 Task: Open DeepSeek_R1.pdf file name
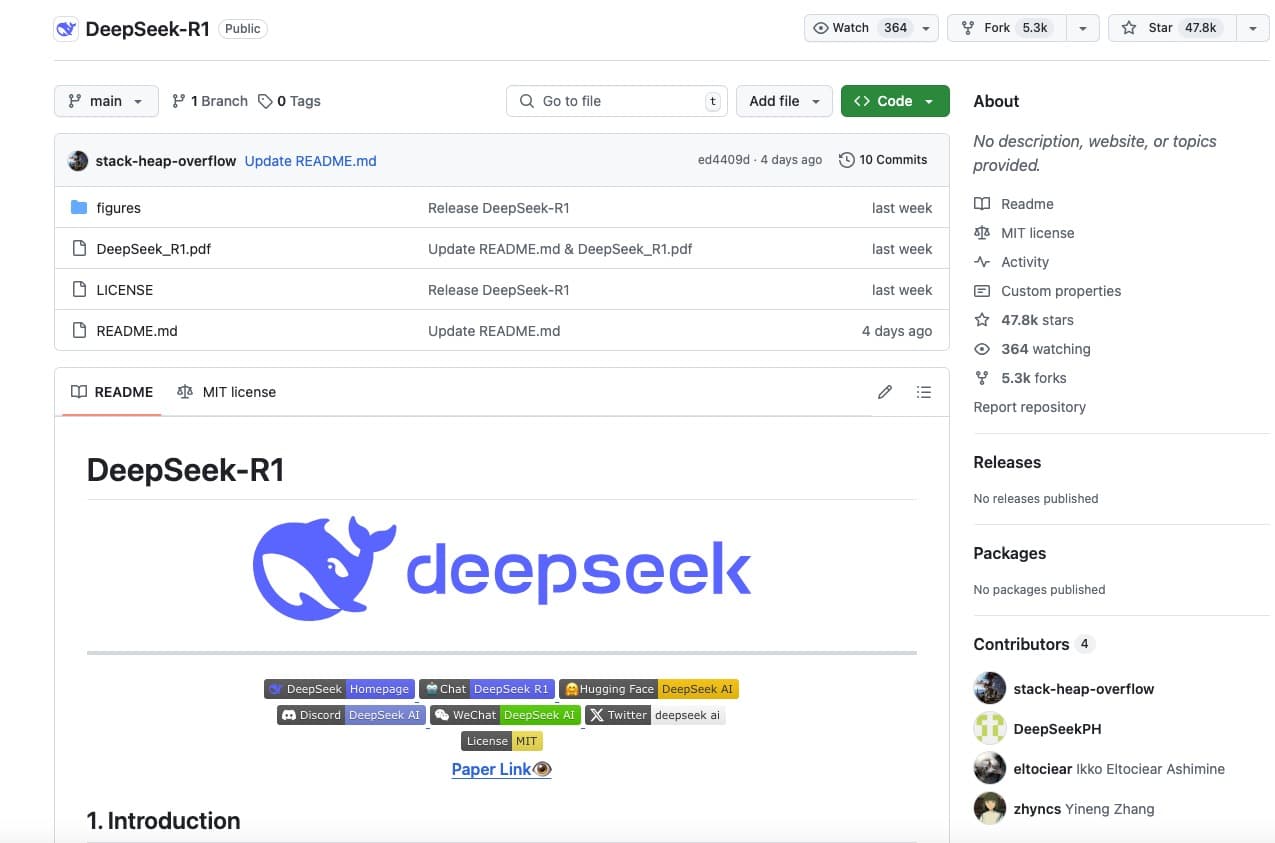153,249
